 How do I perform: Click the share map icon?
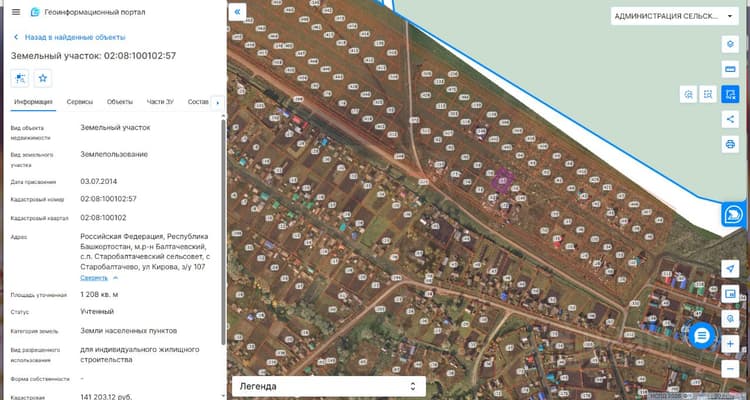730,119
